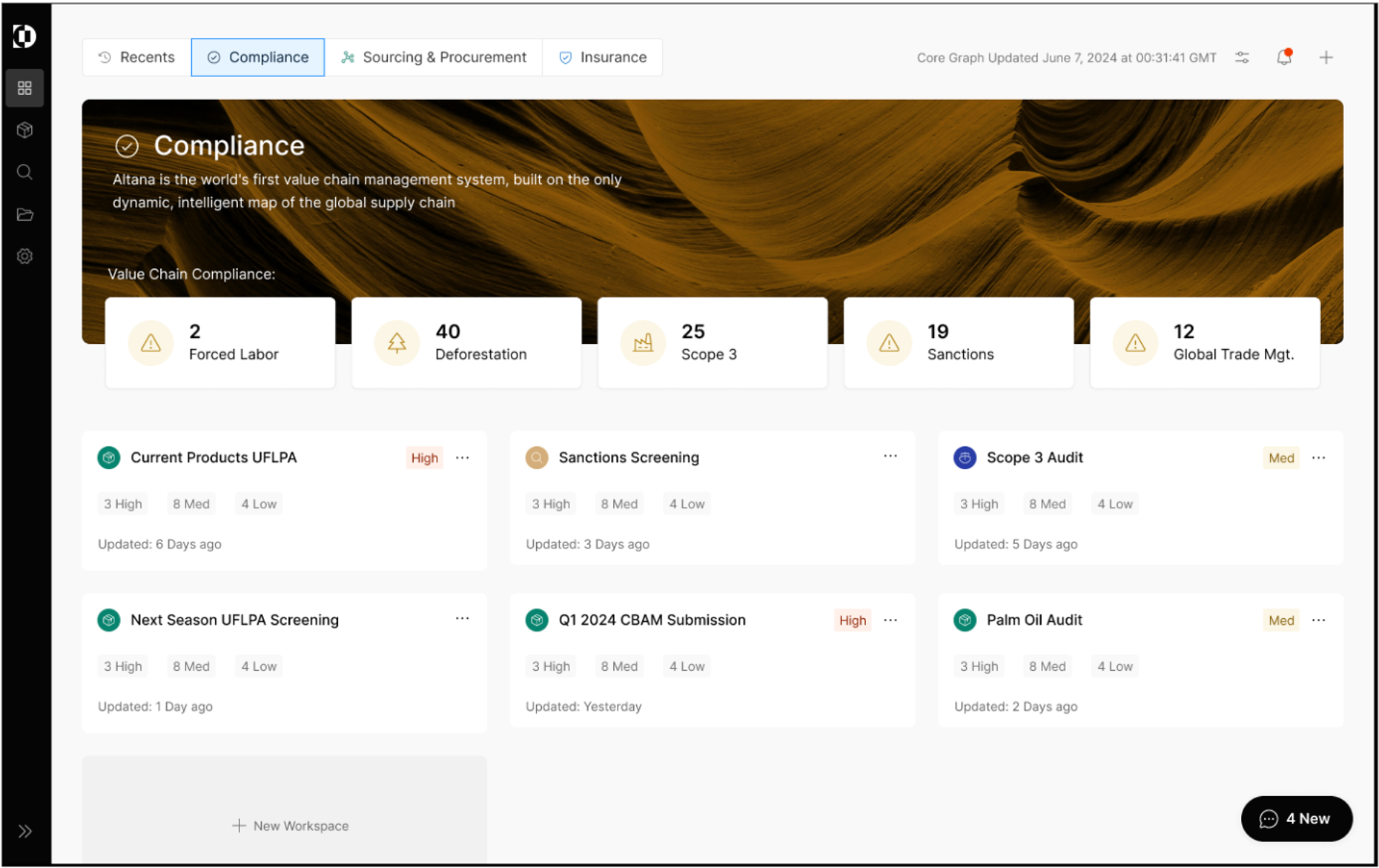
Task: Open the Sanctions compliance card
Action: [959, 342]
